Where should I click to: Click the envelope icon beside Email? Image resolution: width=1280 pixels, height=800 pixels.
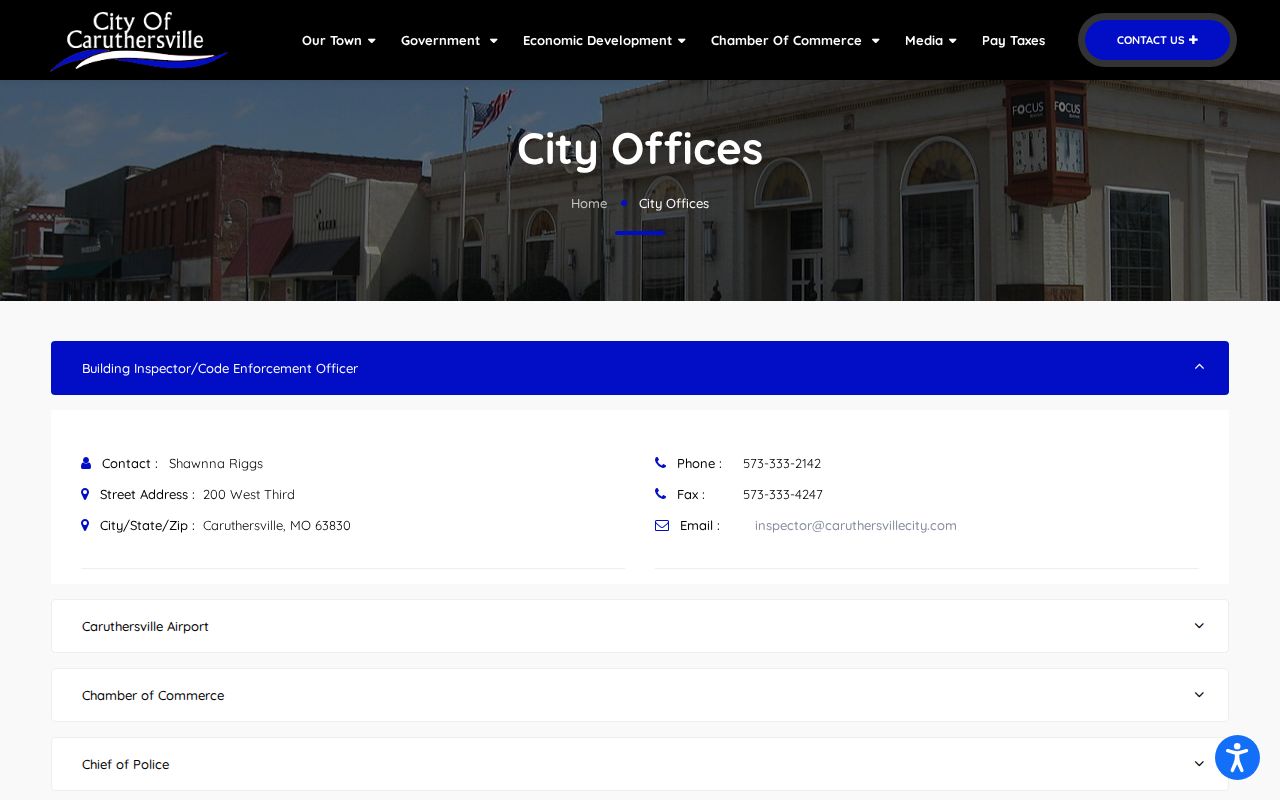662,525
